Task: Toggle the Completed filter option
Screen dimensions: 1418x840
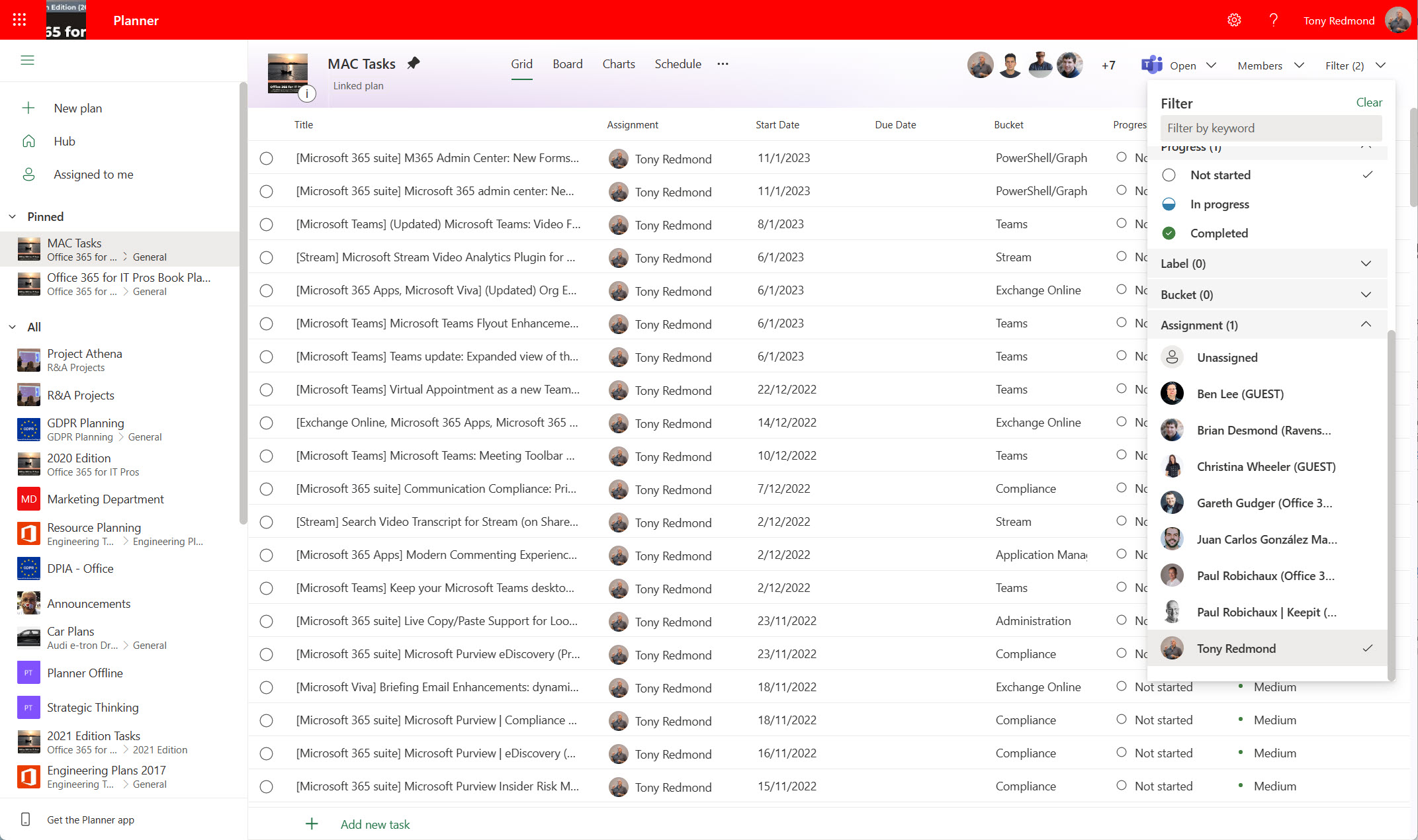Action: click(x=1219, y=233)
